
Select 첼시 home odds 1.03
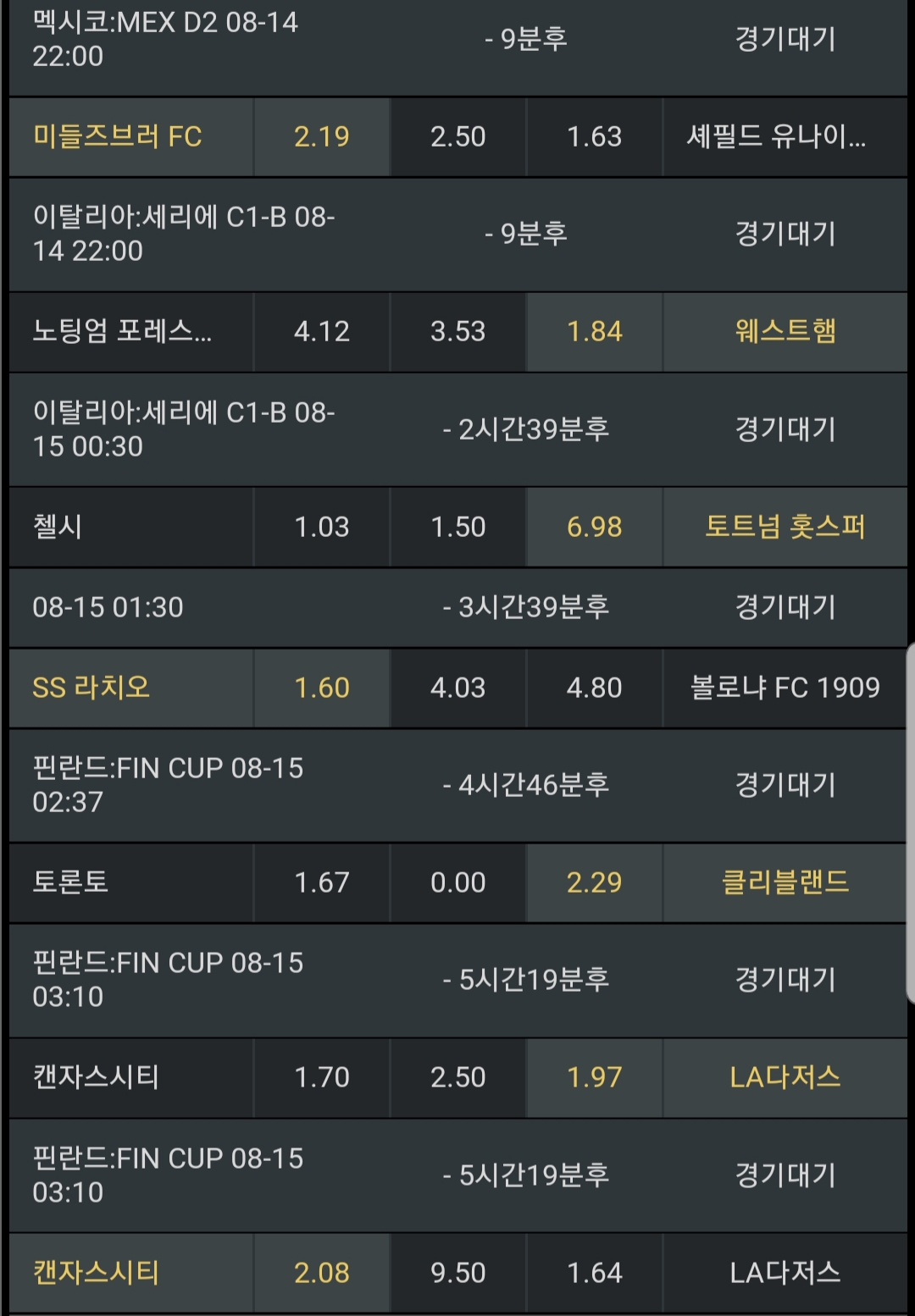click(x=322, y=527)
